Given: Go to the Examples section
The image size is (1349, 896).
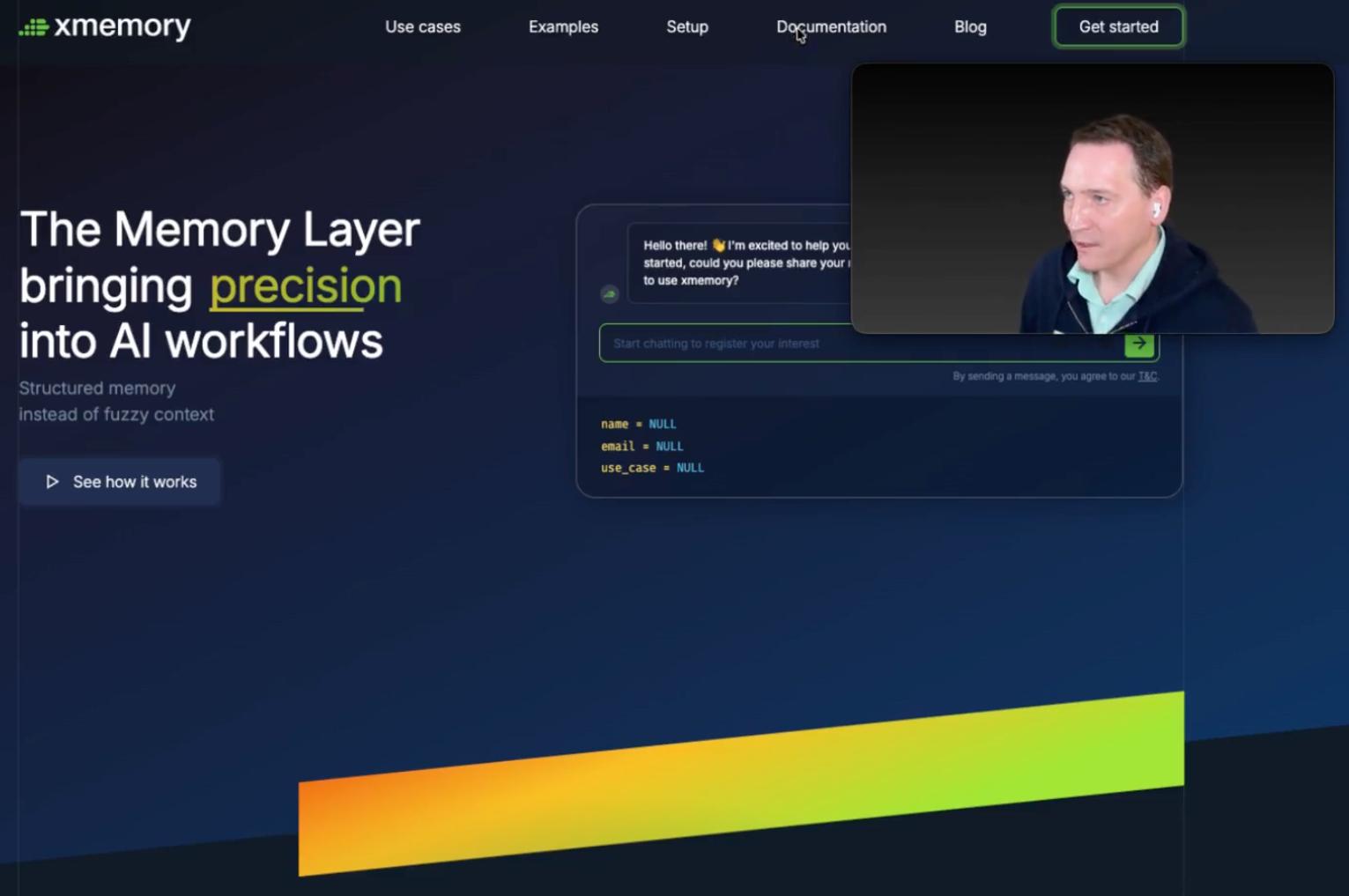Looking at the screenshot, I should tap(563, 27).
